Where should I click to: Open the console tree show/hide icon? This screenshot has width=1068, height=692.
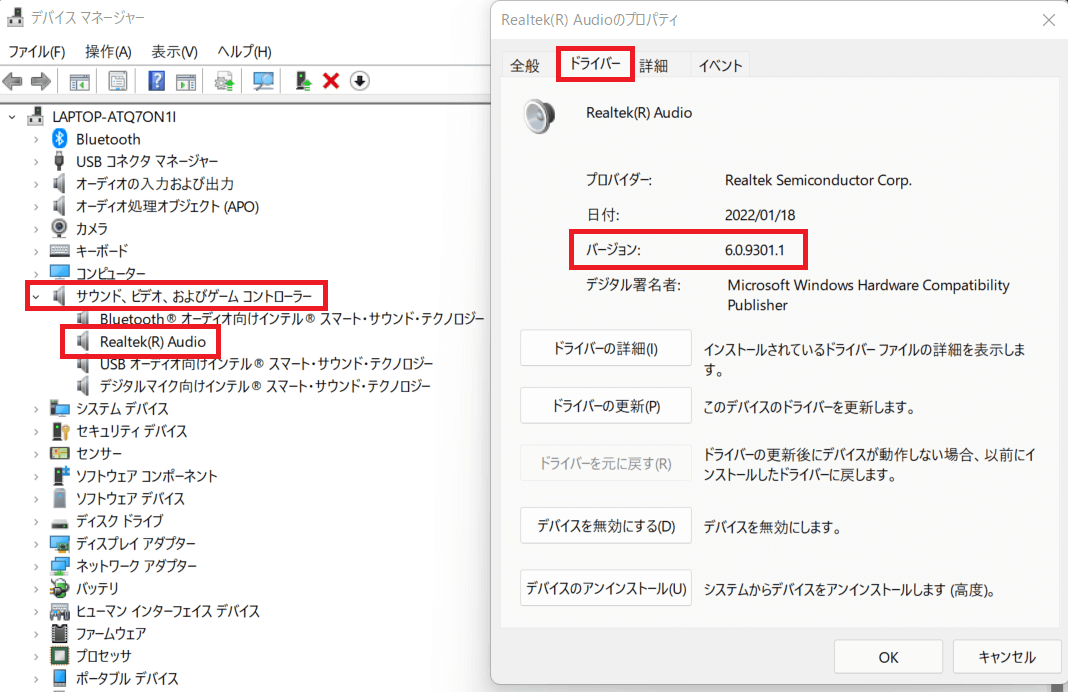[x=80, y=82]
